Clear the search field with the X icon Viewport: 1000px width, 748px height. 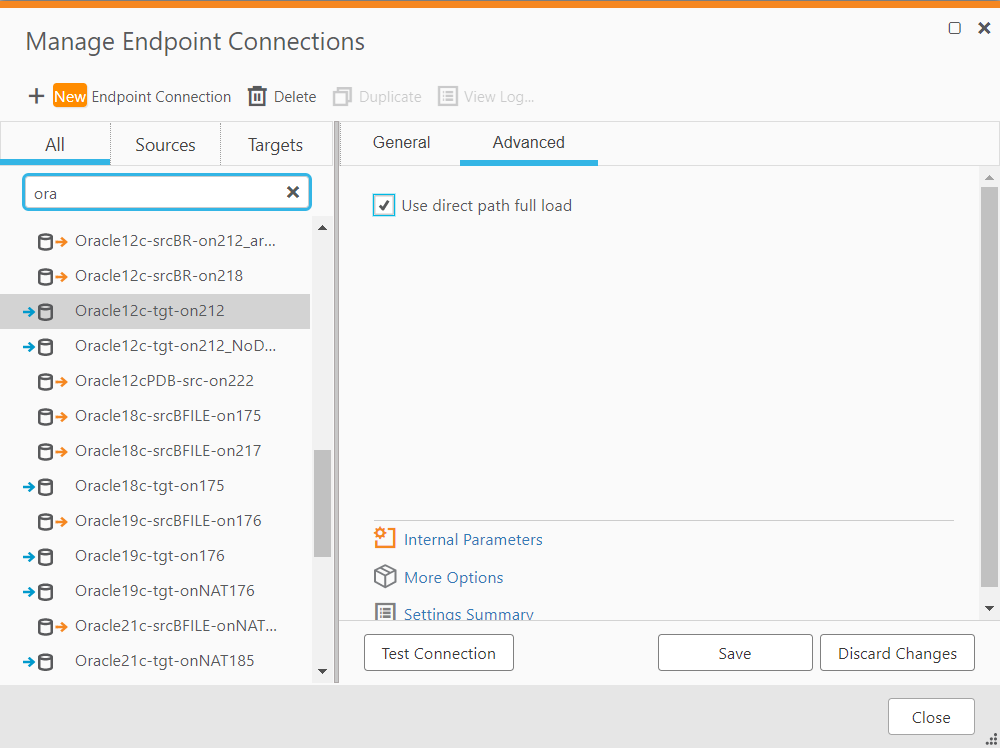tap(293, 192)
